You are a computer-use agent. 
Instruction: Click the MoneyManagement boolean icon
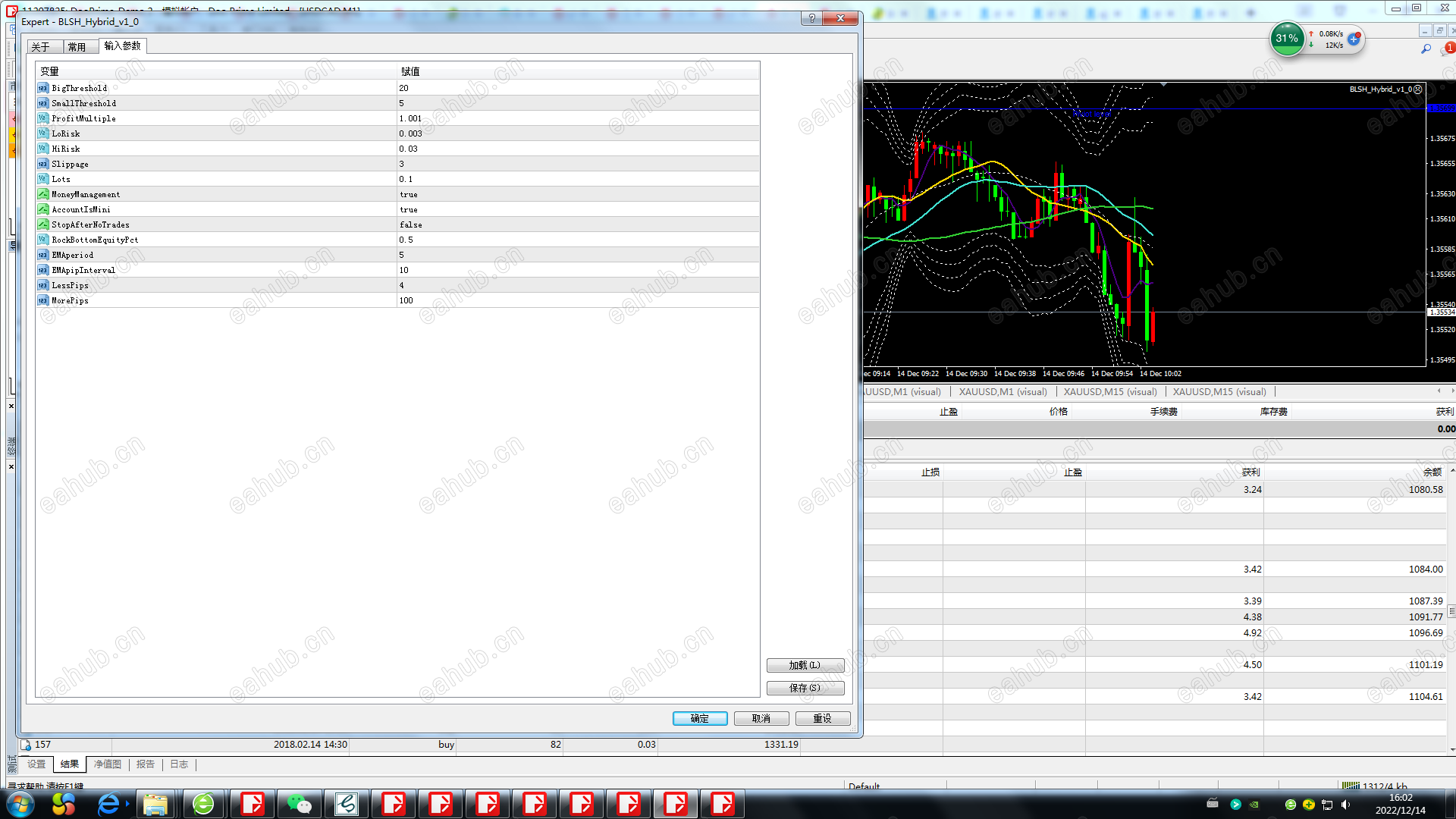(x=43, y=194)
